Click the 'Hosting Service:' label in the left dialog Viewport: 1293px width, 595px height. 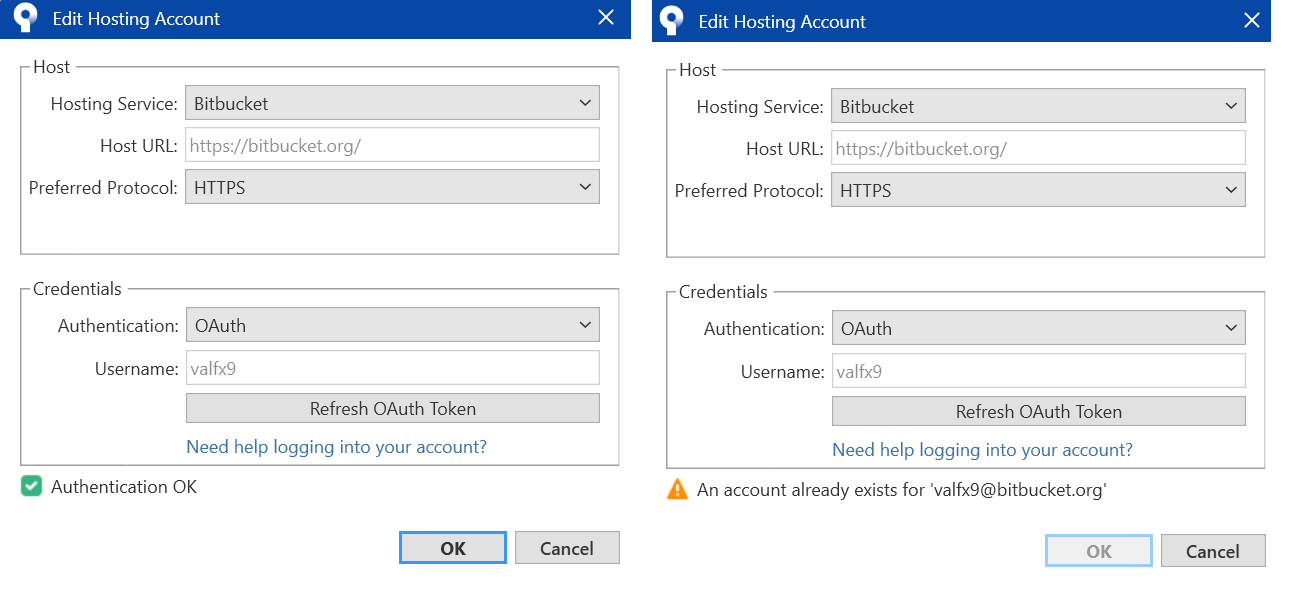tap(114, 104)
